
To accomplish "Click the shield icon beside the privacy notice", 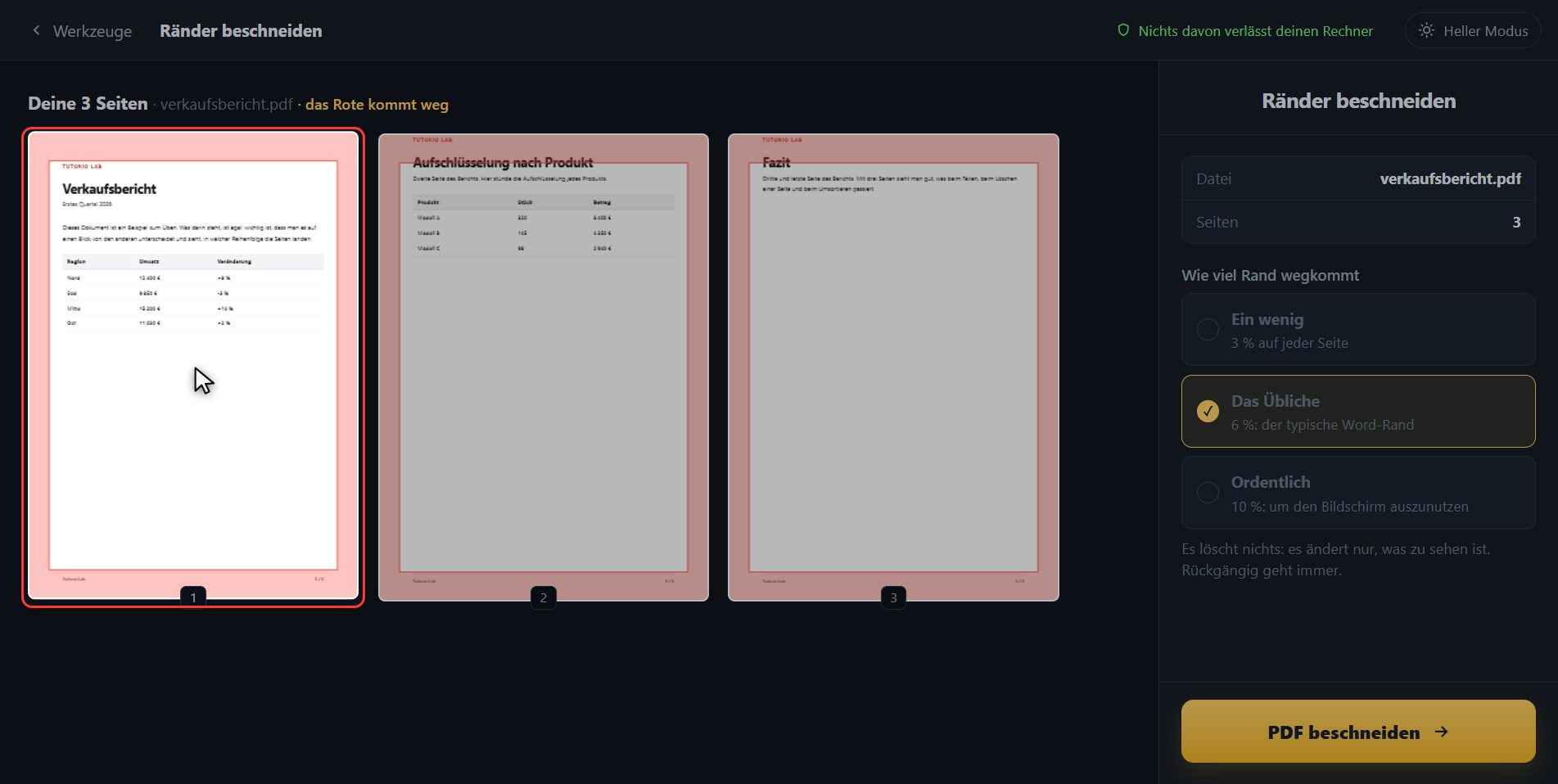I will point(1123,30).
